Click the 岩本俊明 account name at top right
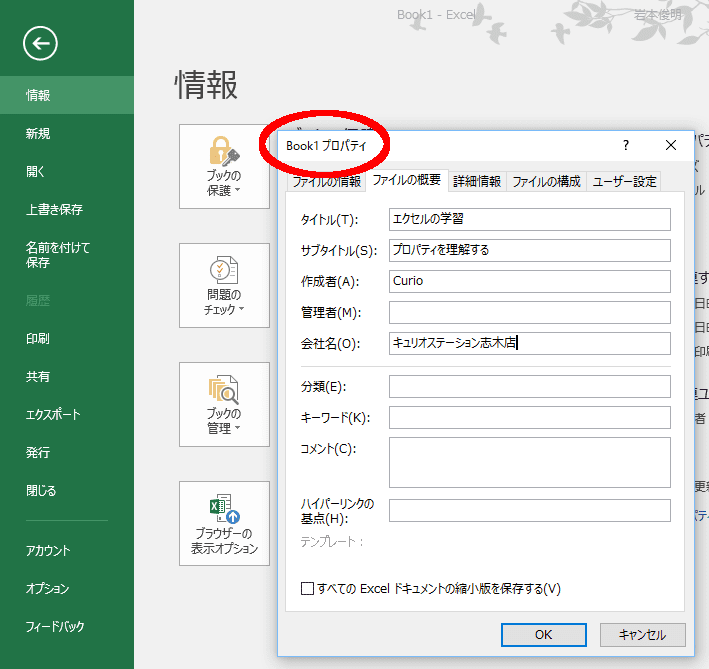This screenshot has width=709, height=669. (x=657, y=15)
